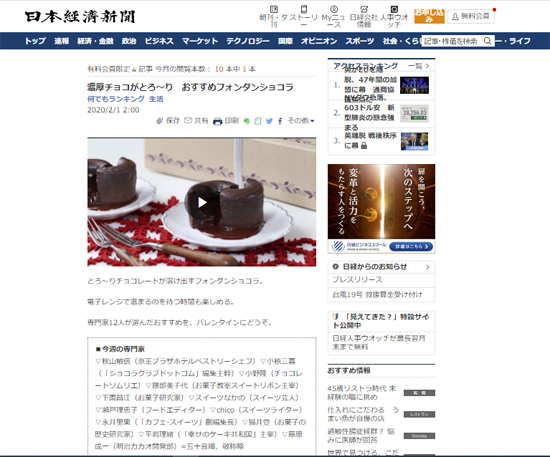Viewport: 550px width, 457px height.
Task: Click the 無料会員 account button
Action: (x=471, y=16)
